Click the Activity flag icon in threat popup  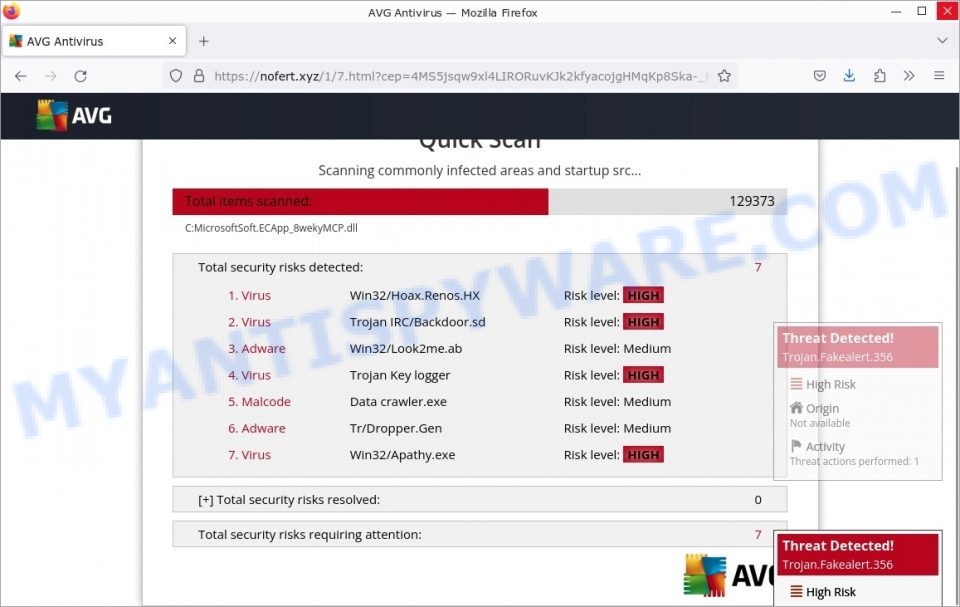pyautogui.click(x=795, y=446)
